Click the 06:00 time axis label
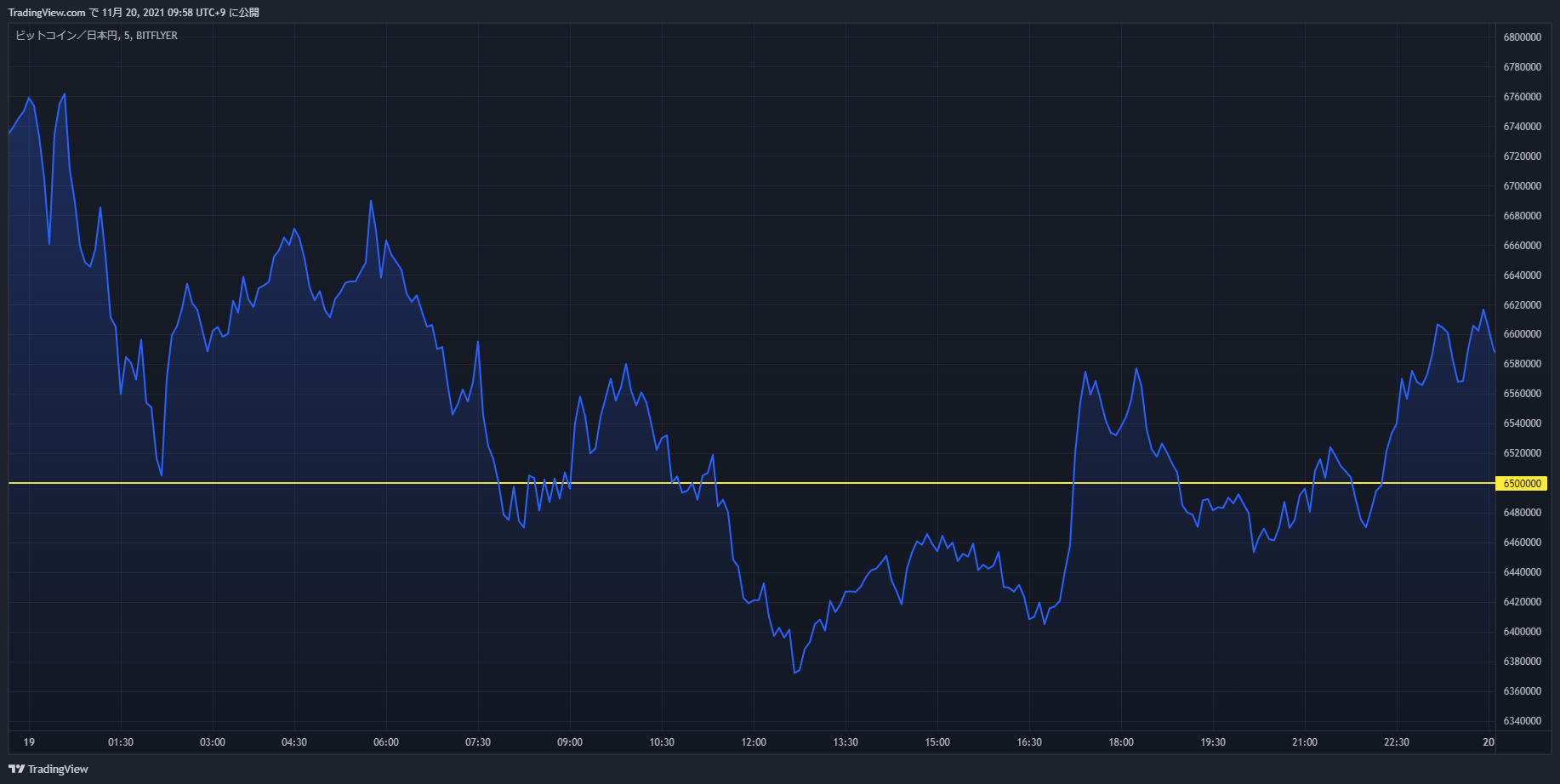 (386, 742)
